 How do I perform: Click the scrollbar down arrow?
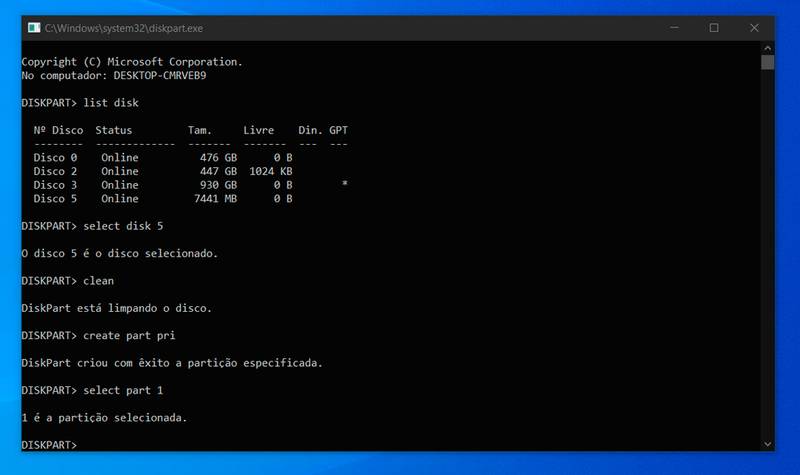767,444
